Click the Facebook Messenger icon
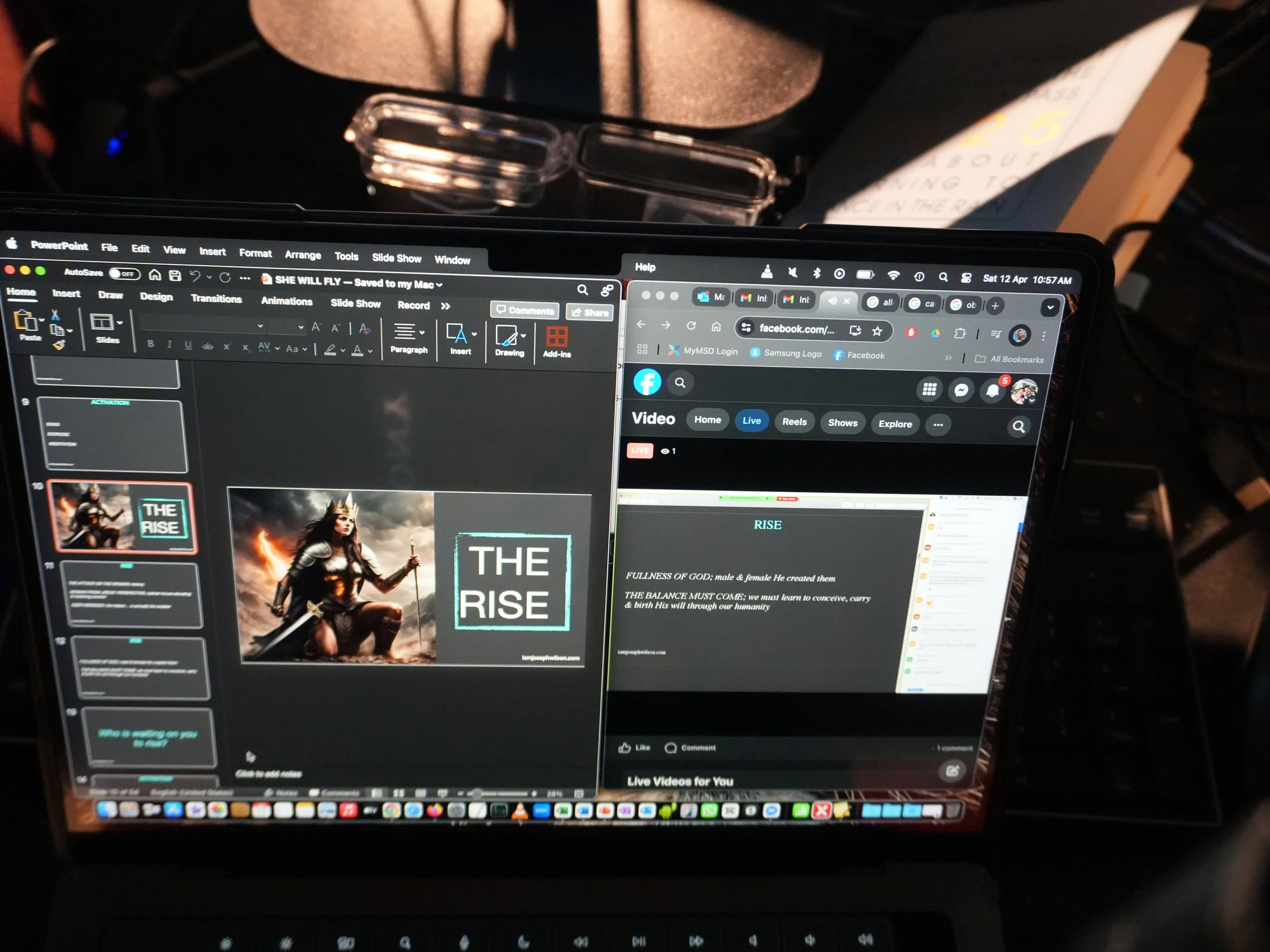This screenshot has height=952, width=1270. [x=961, y=390]
